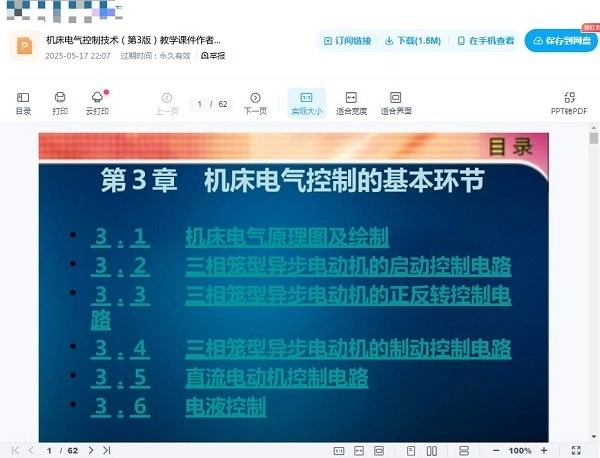This screenshot has height=458, width=600.
Task: Open the 目录 table of contents panel
Action: click(23, 102)
